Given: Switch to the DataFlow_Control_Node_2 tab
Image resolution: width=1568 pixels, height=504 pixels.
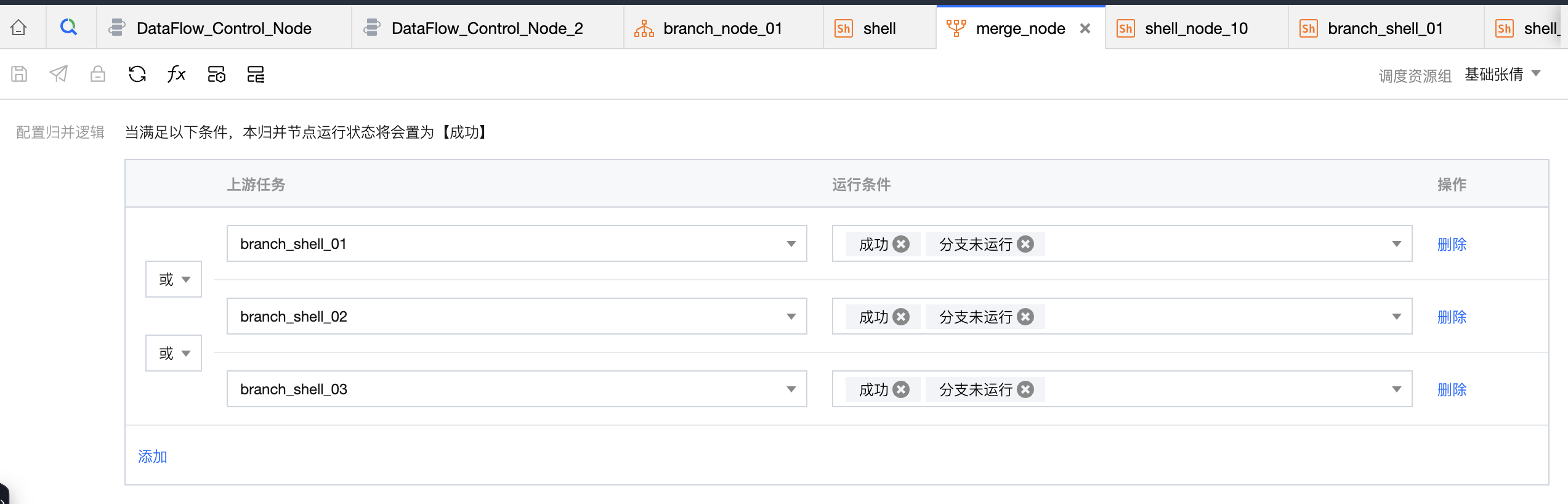Looking at the screenshot, I should coord(487,28).
